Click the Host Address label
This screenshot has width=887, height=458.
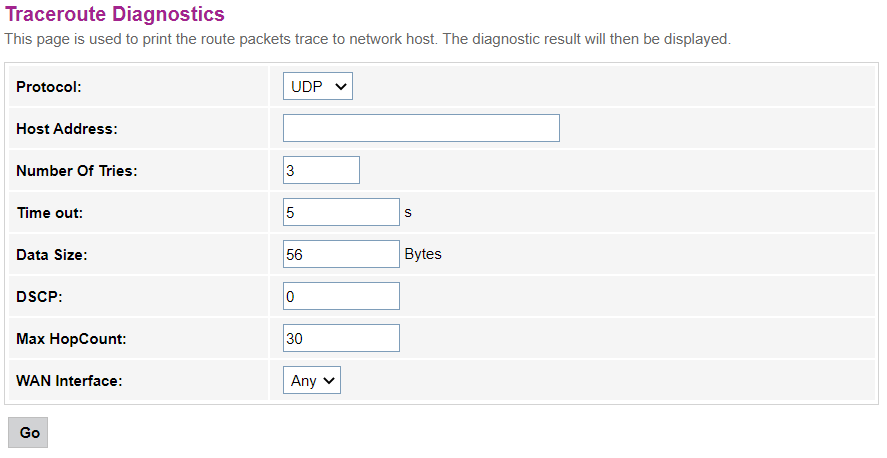[67, 129]
